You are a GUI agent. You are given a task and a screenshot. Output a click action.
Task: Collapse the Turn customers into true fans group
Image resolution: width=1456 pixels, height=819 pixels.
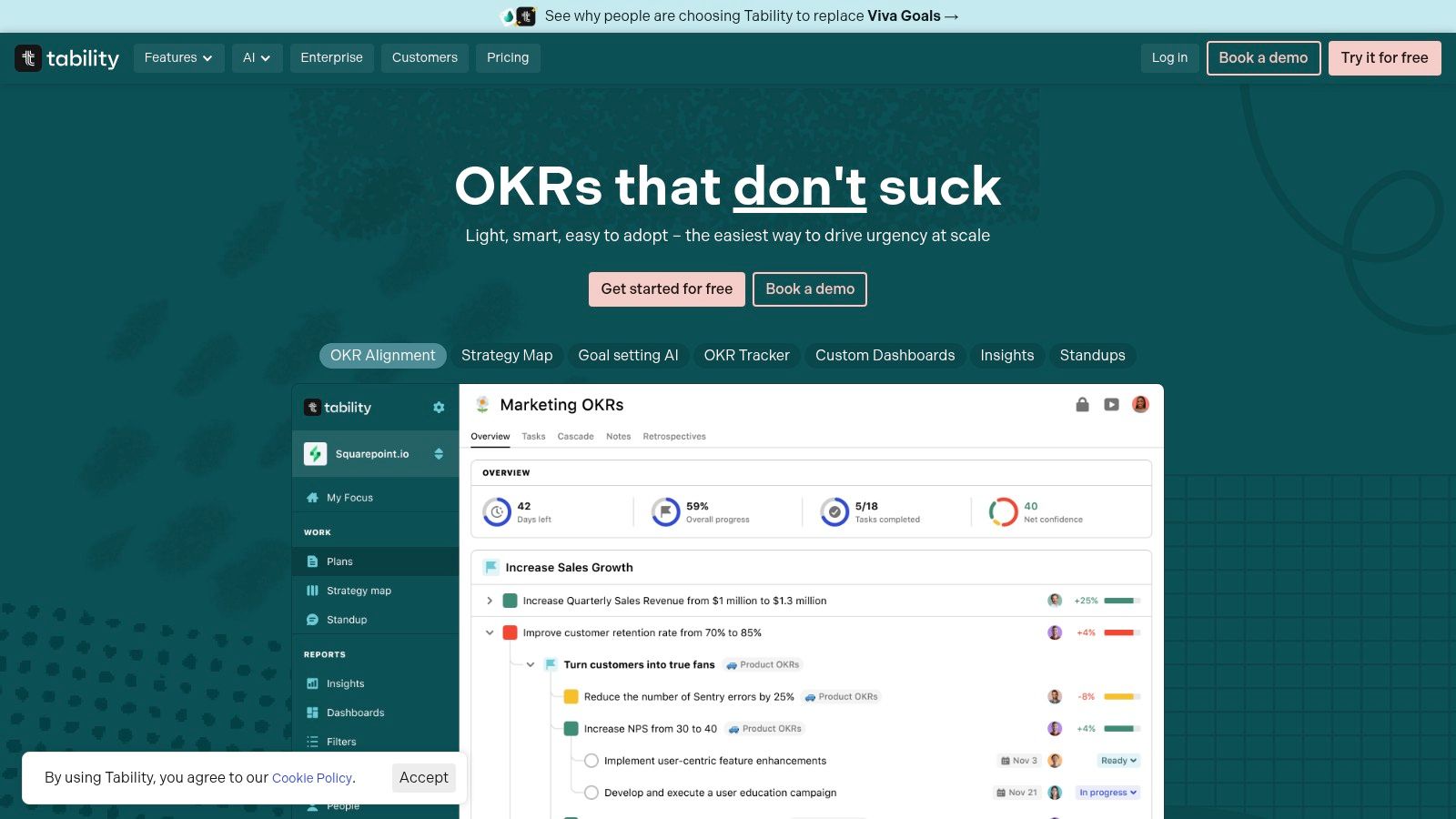[x=531, y=665]
